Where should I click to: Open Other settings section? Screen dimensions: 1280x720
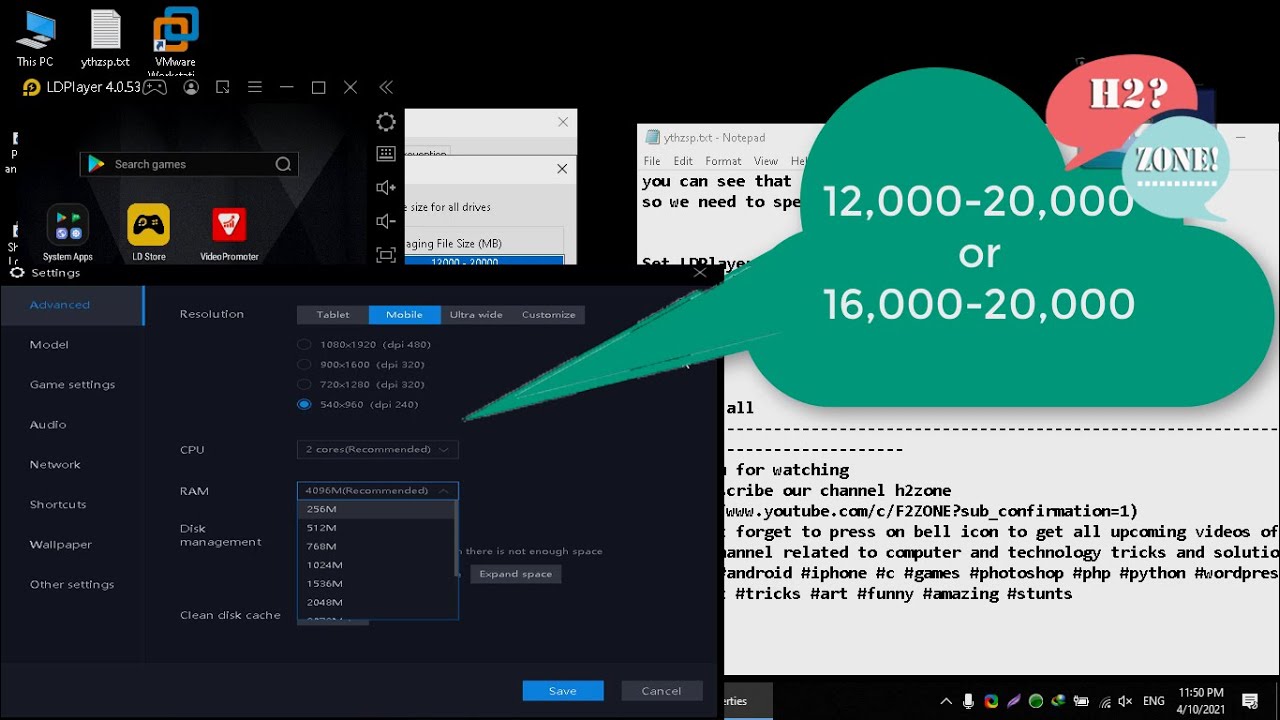(72, 584)
